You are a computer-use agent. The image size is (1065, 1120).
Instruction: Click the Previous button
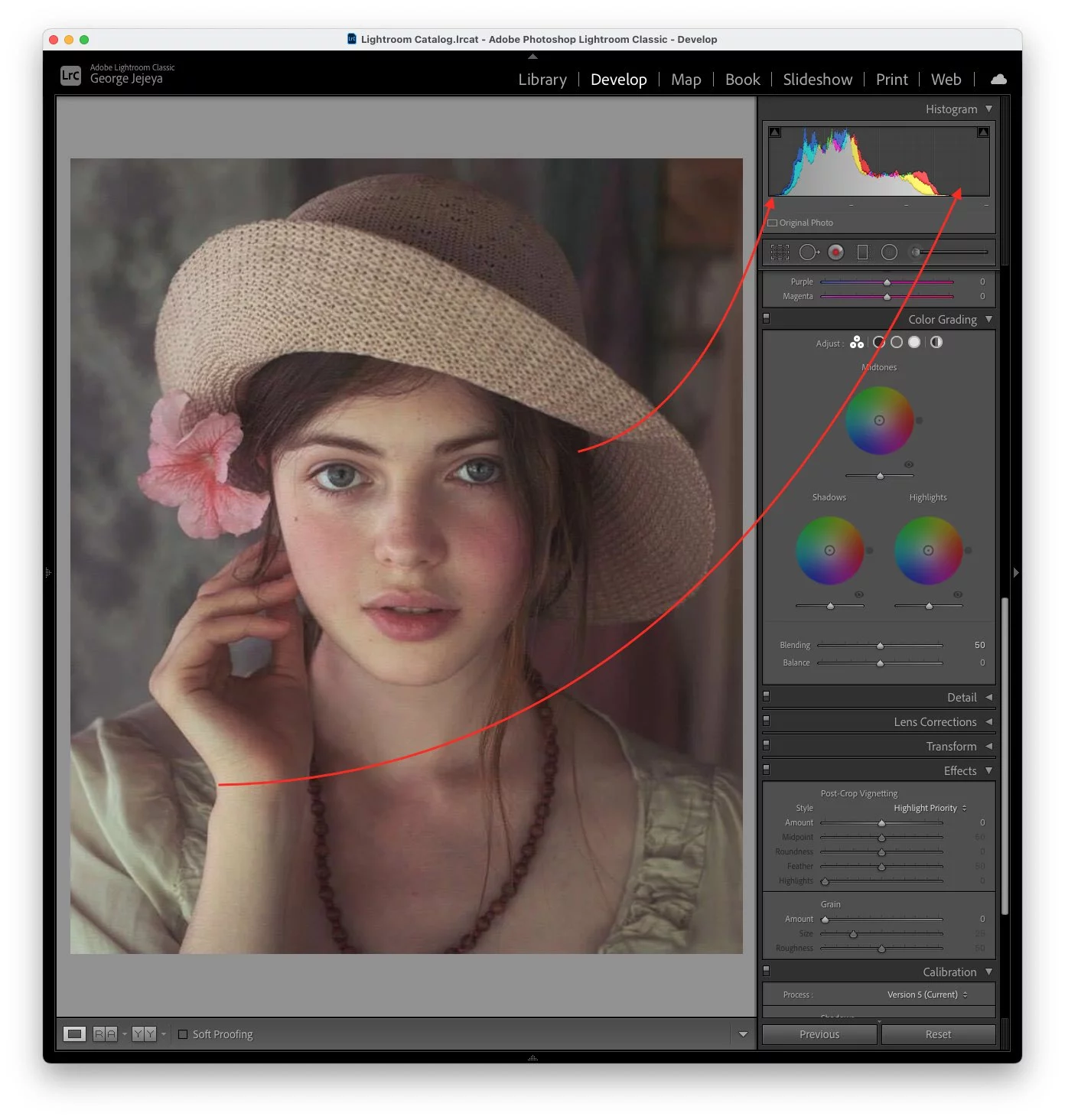coord(819,1034)
